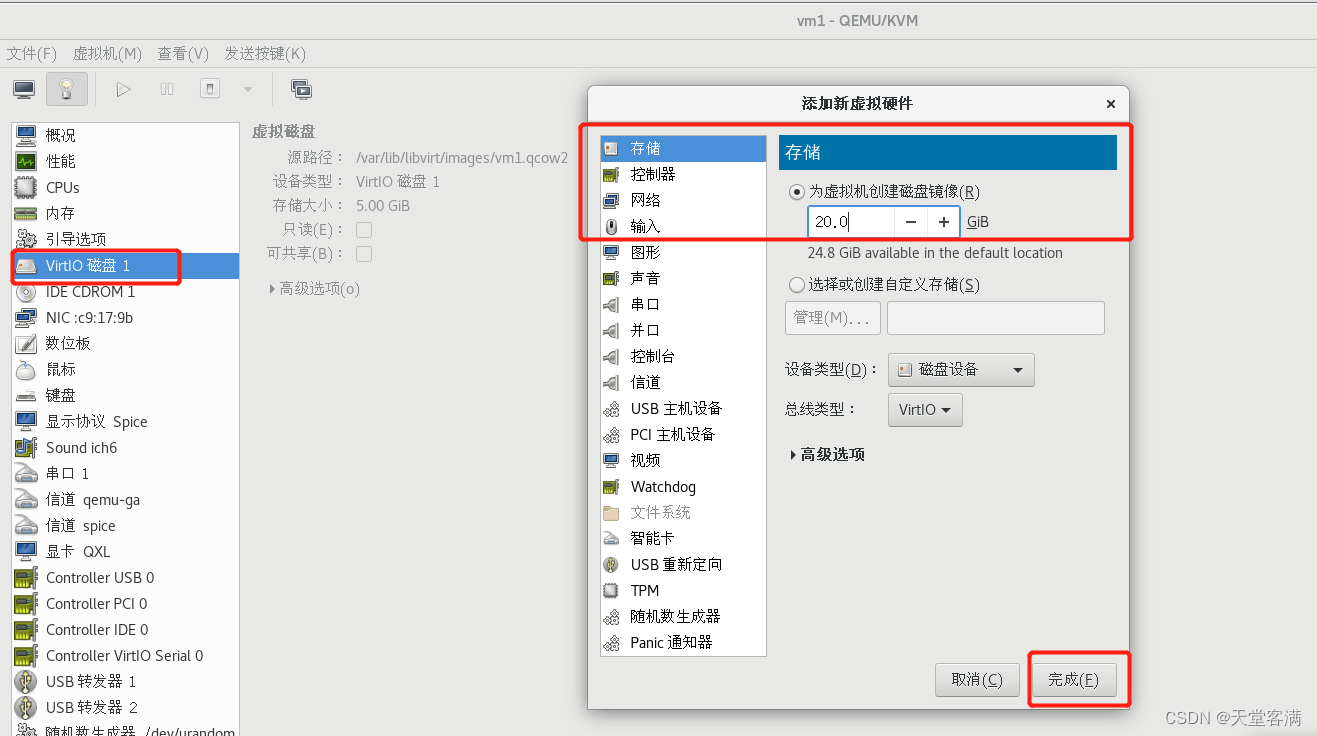Select 引导选项 in the hardware list

(125, 239)
